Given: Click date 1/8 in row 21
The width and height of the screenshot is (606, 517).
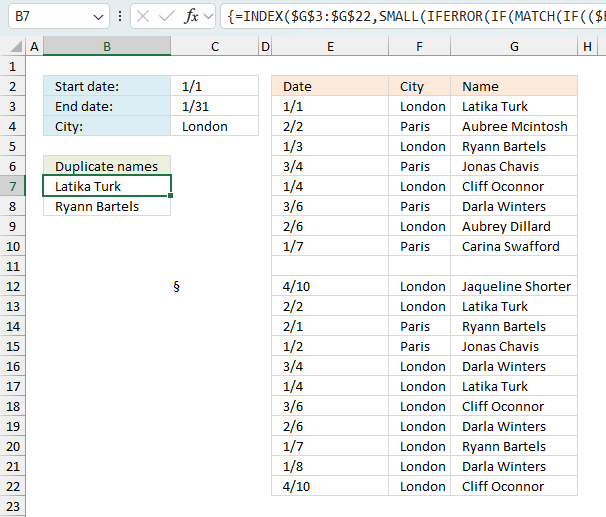Looking at the screenshot, I should pos(330,466).
